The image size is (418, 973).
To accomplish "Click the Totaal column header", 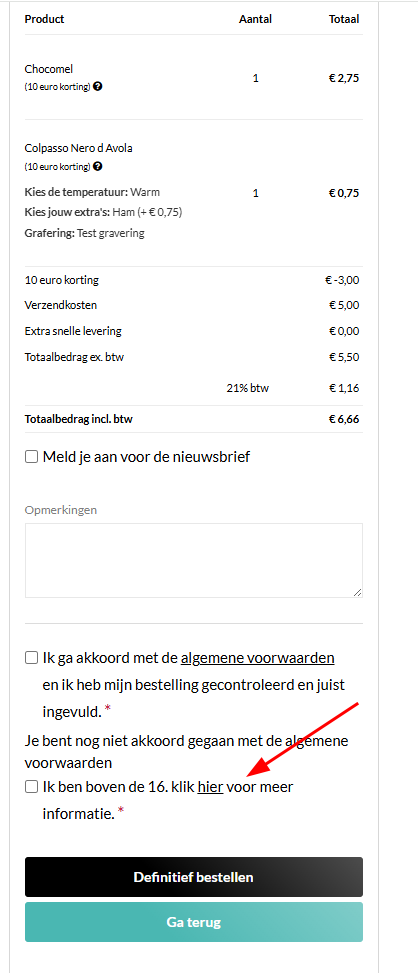I will [x=344, y=19].
